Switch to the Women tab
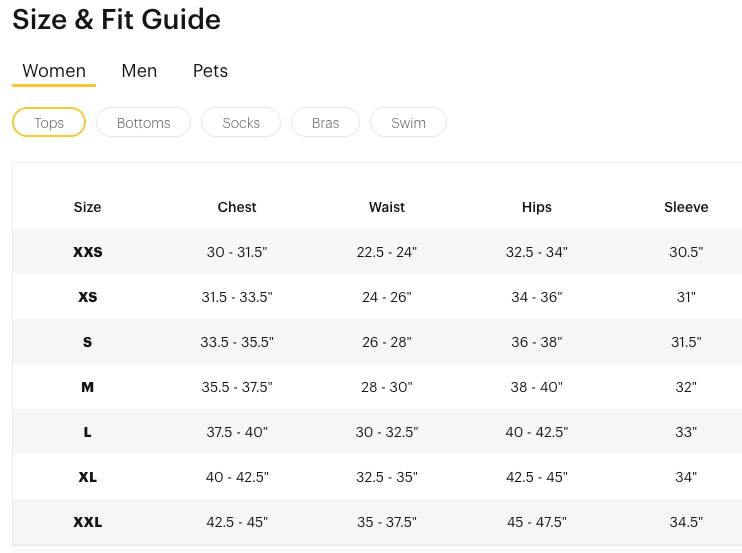 pos(54,71)
